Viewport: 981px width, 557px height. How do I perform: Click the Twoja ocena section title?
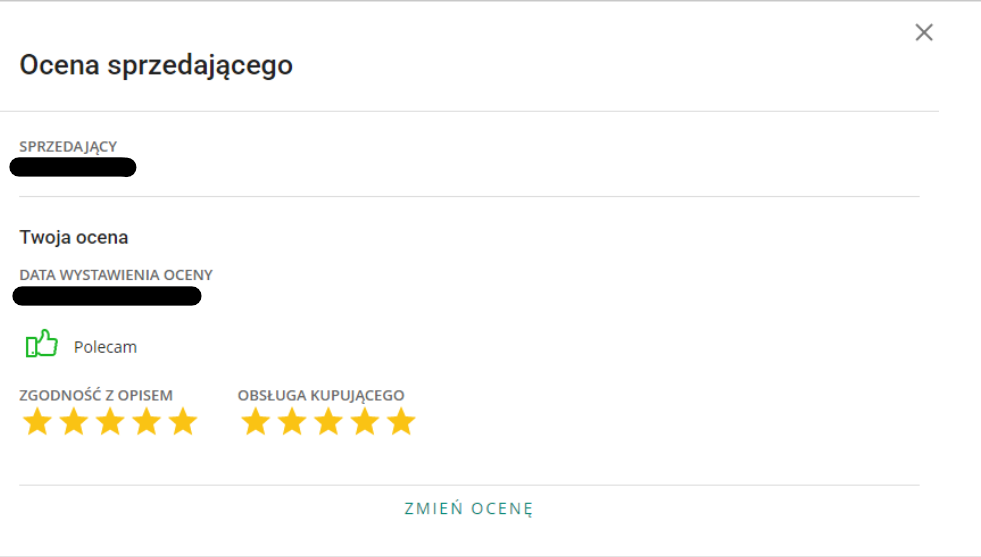[x=74, y=238]
